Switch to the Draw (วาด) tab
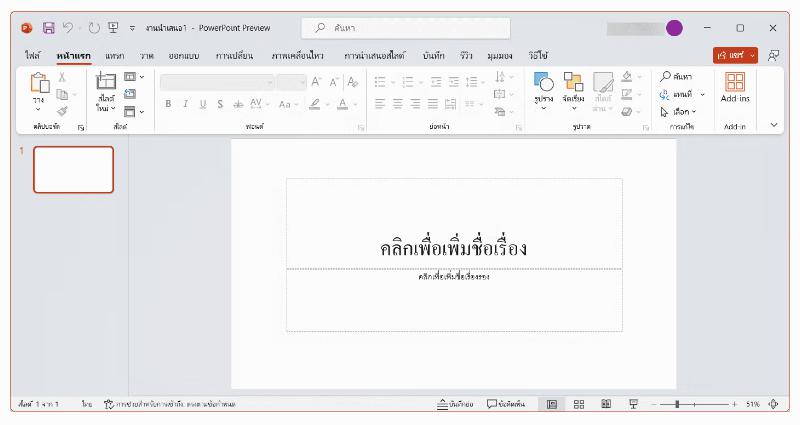Image resolution: width=800 pixels, height=425 pixels. 146,56
